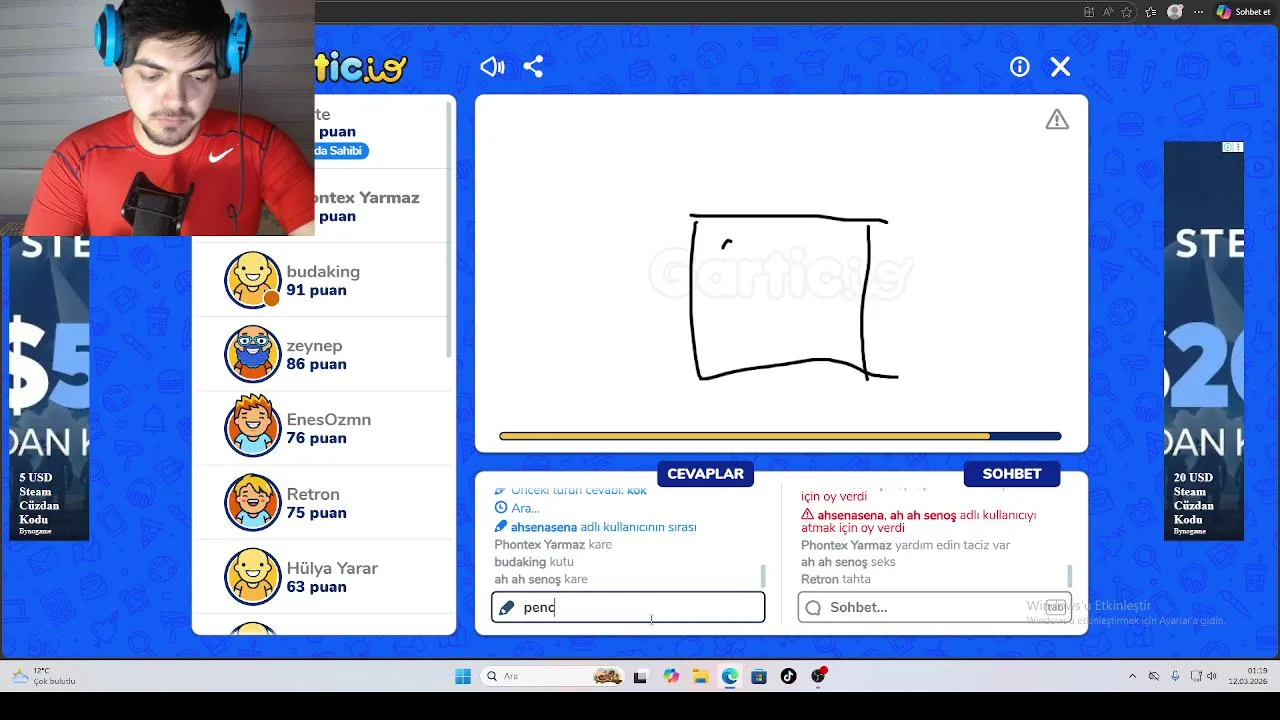Click the webcam overlay video
The image size is (1280, 720).
[x=157, y=118]
